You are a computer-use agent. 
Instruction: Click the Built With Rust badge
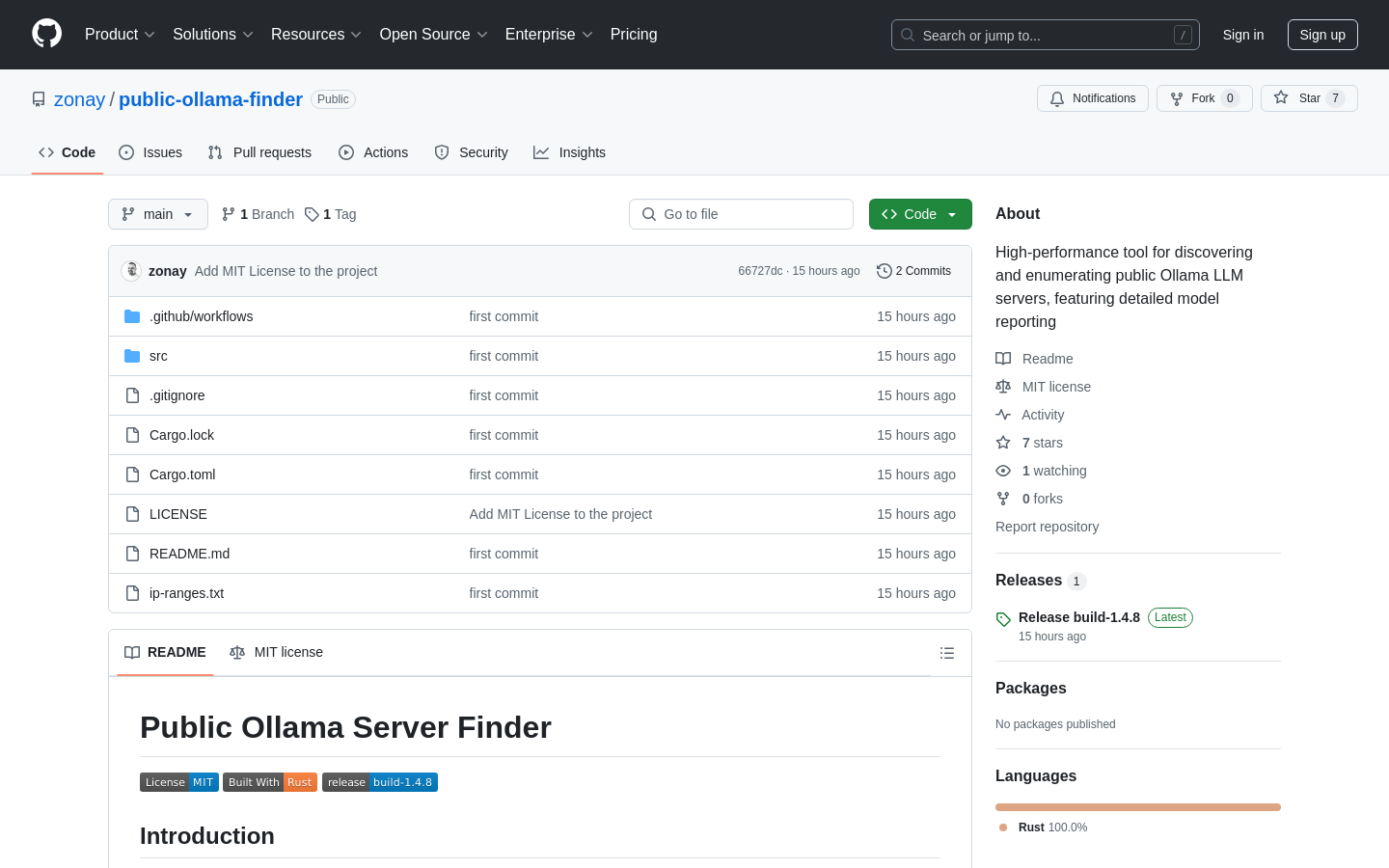pos(270,782)
